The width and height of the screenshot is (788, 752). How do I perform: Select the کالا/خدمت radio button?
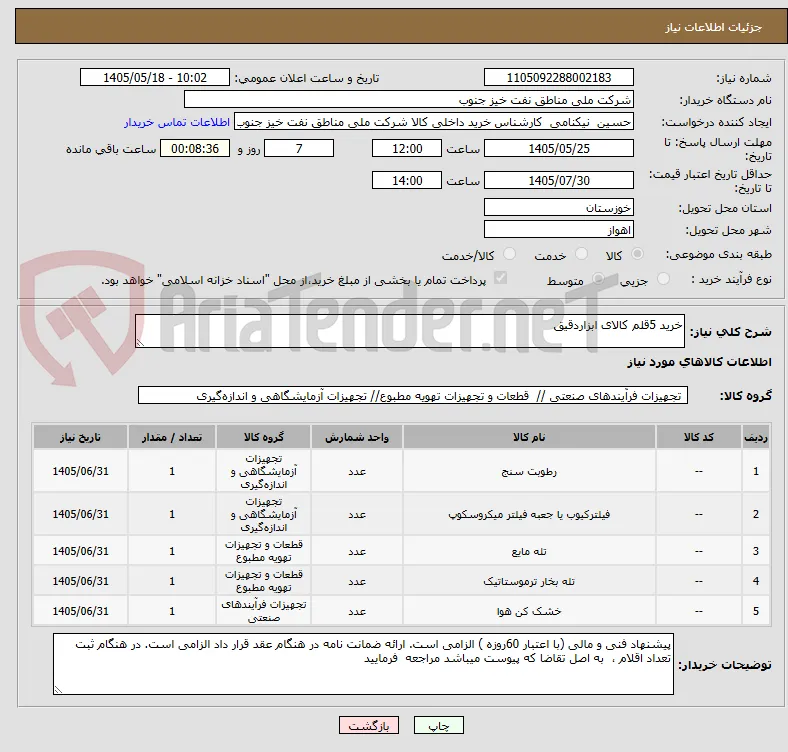click(509, 254)
